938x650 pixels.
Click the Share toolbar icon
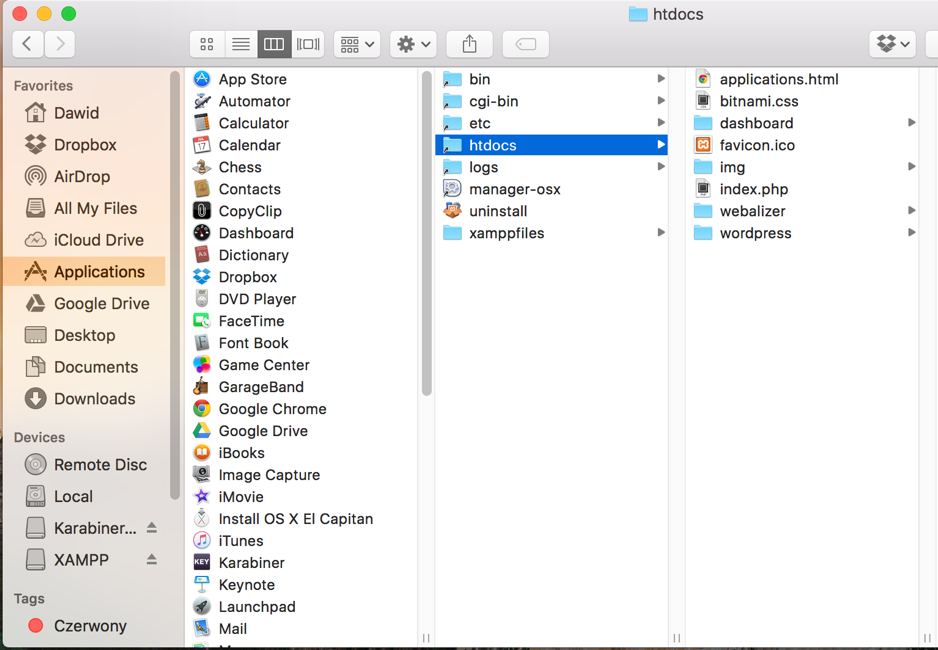click(469, 44)
